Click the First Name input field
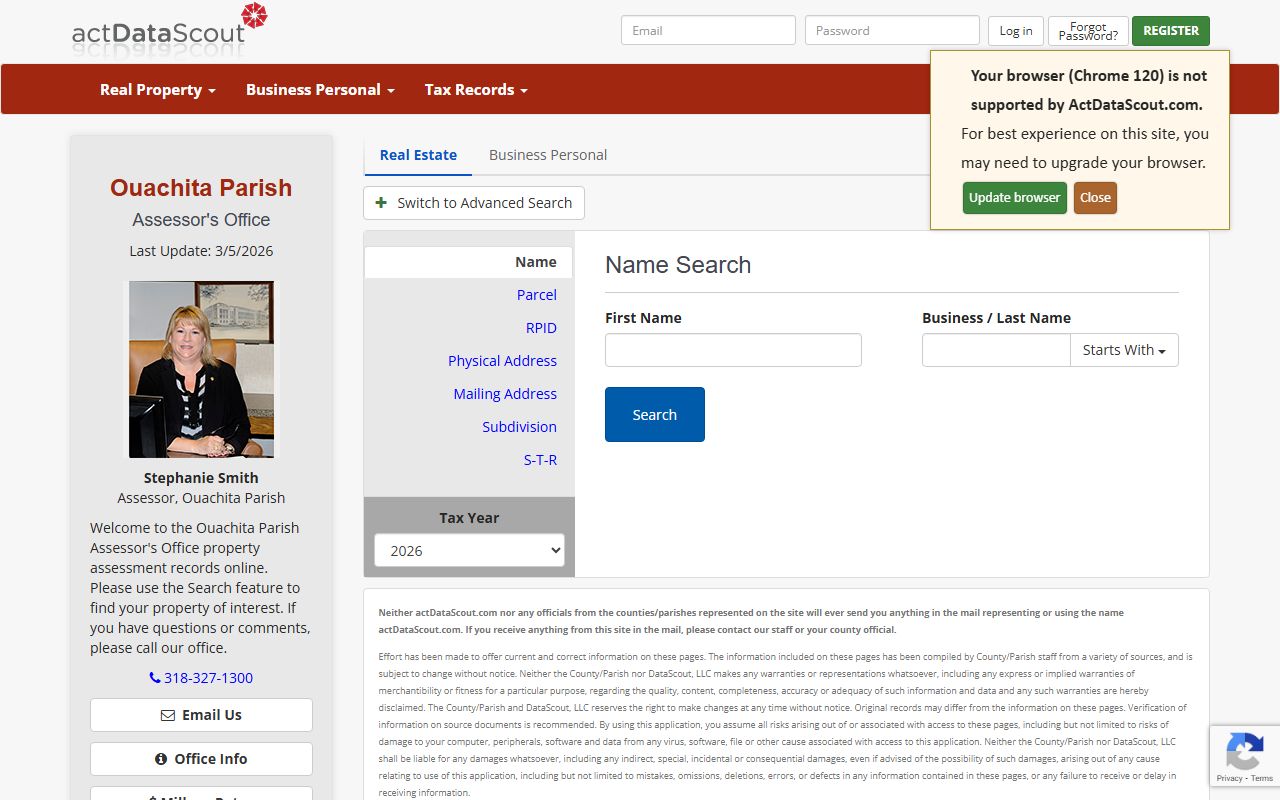Viewport: 1280px width, 800px height. 733,350
